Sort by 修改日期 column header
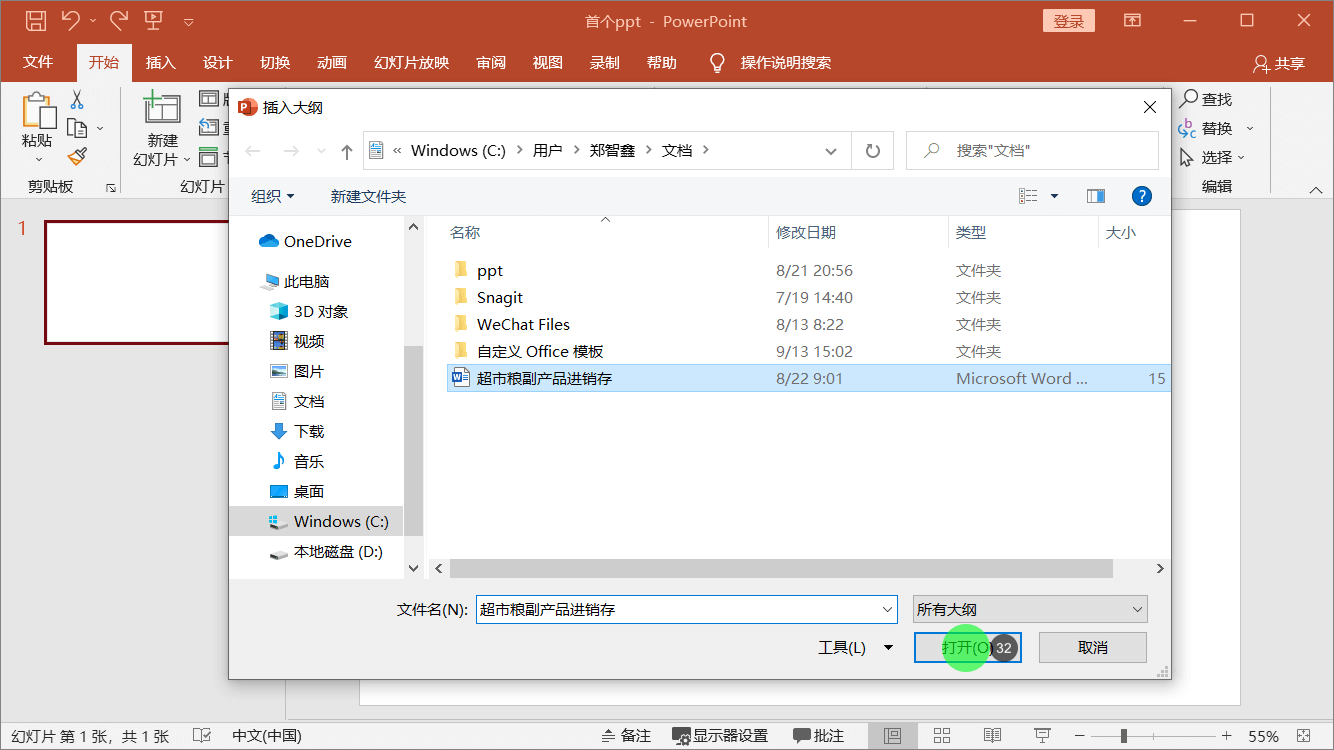This screenshot has height=750, width=1334. tap(806, 232)
